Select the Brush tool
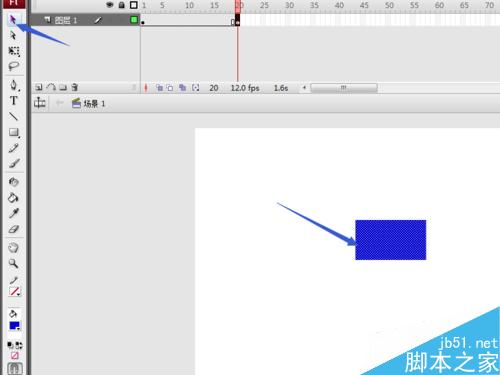500x375 pixels. click(14, 163)
